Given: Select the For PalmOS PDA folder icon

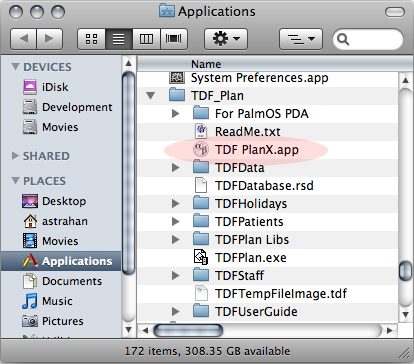Looking at the screenshot, I should pyautogui.click(x=201, y=113).
